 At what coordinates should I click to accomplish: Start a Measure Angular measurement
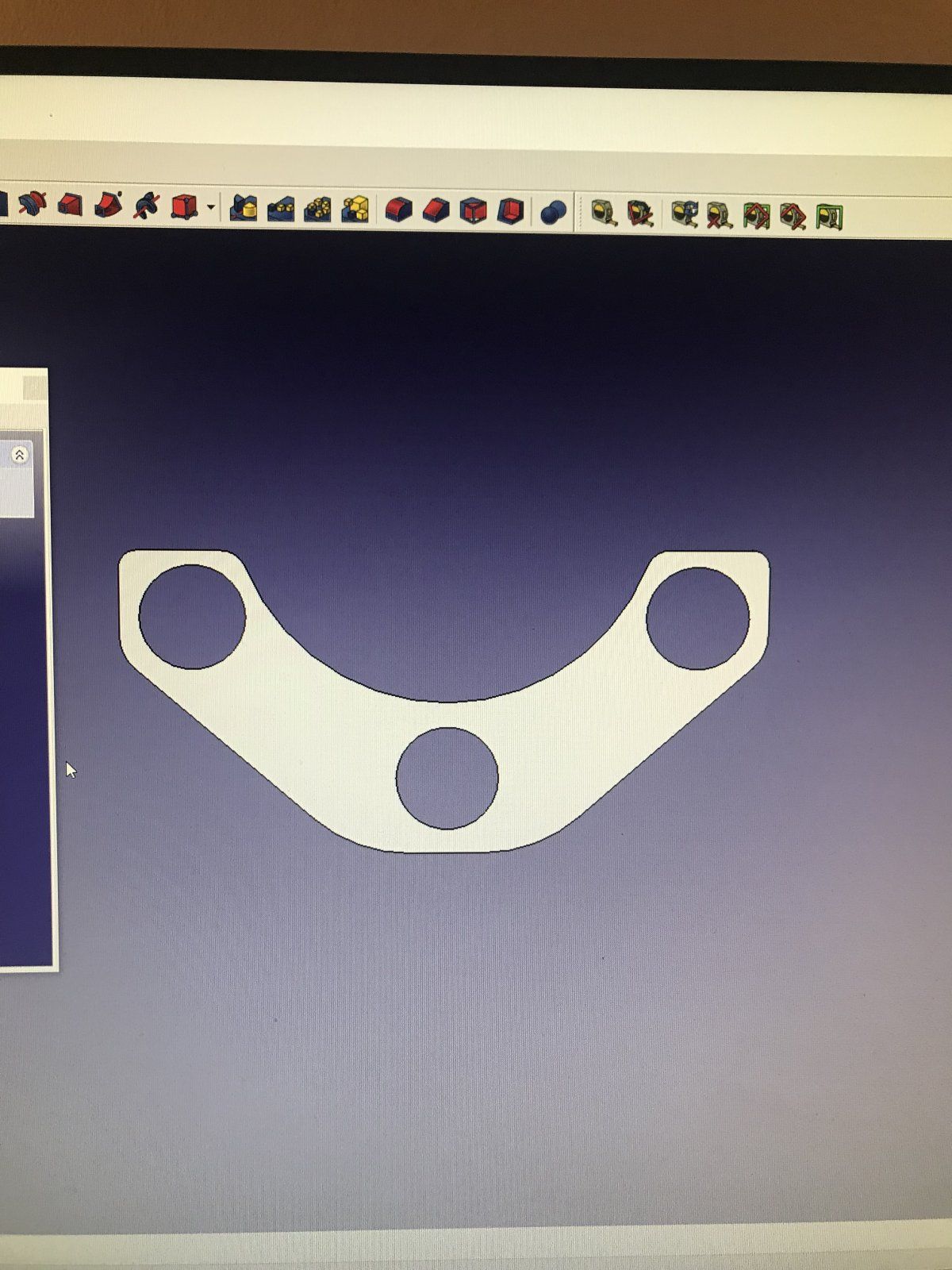(x=640, y=213)
